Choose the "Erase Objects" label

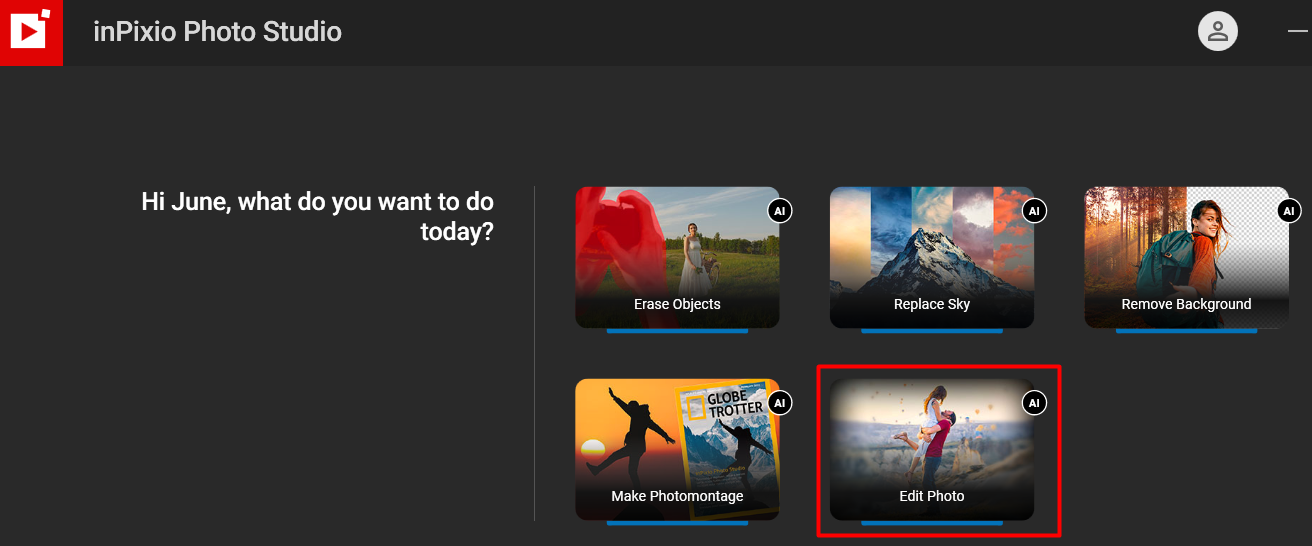click(x=677, y=304)
